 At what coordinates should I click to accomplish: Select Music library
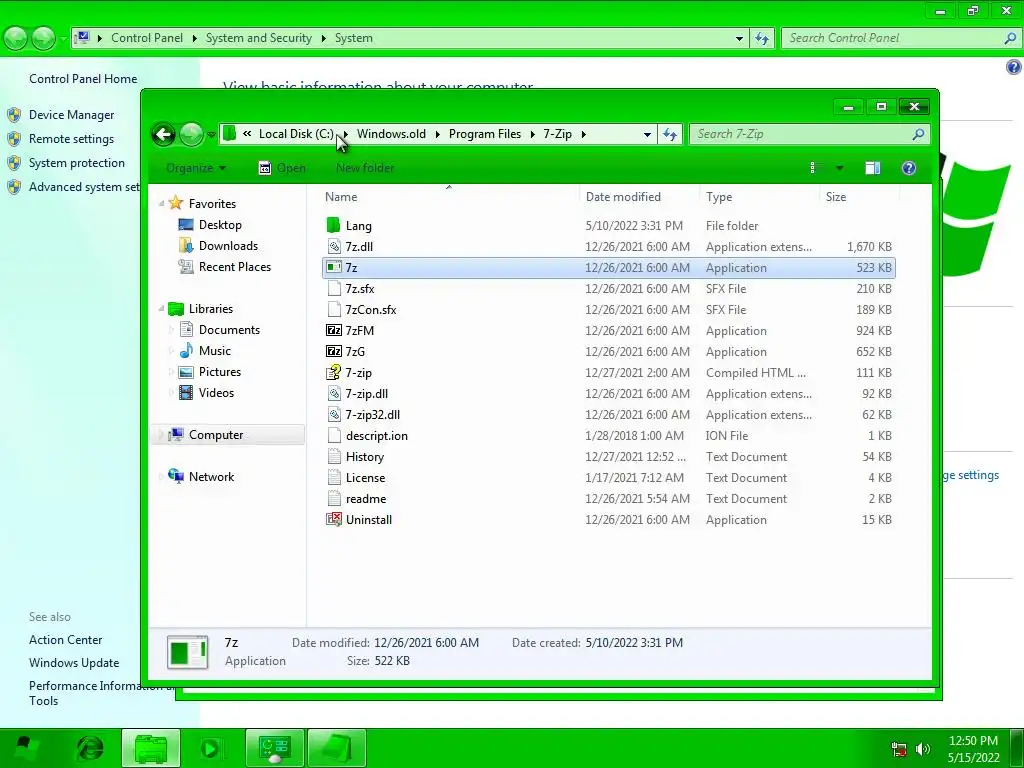click(x=215, y=351)
